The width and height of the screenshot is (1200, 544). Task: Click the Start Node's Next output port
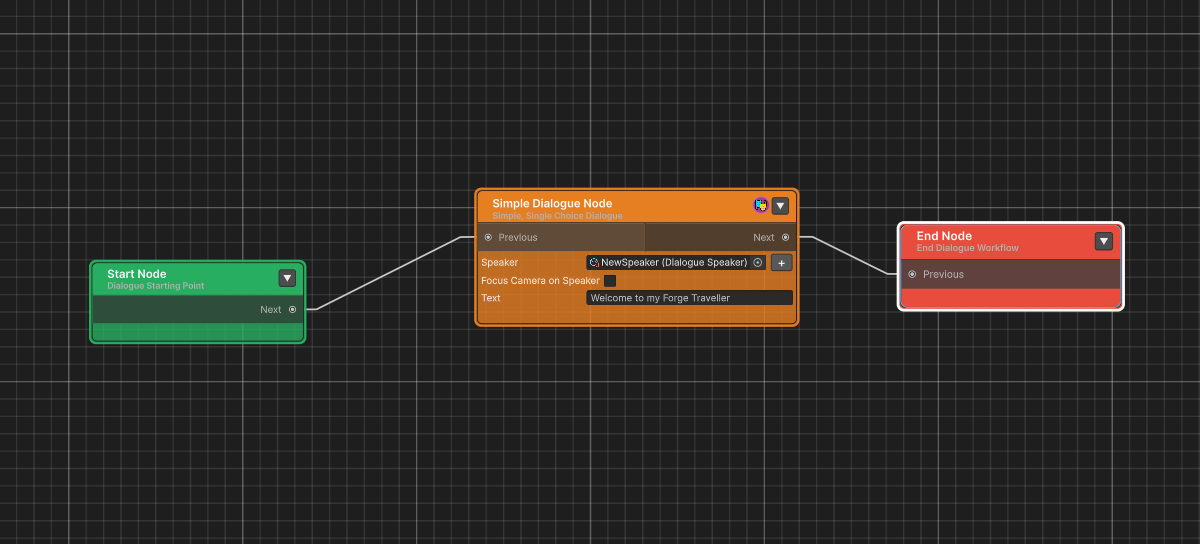pos(292,310)
